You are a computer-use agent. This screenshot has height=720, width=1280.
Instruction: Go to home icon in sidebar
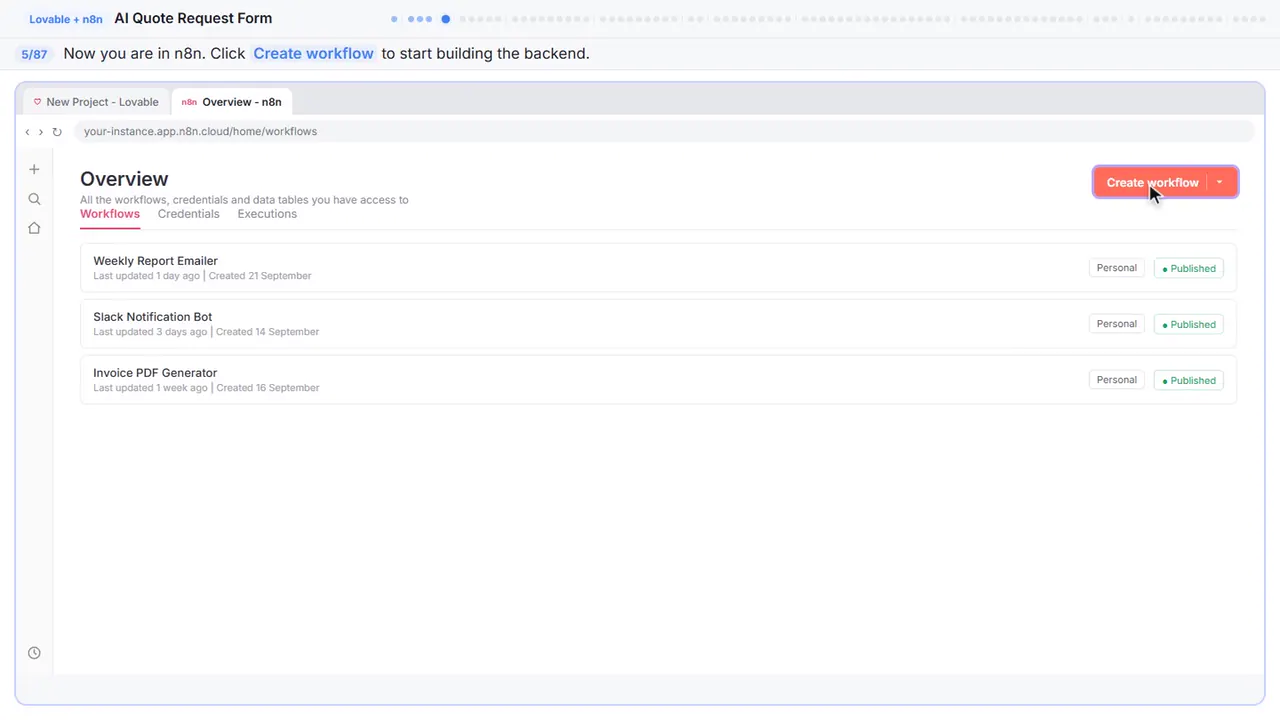click(34, 228)
